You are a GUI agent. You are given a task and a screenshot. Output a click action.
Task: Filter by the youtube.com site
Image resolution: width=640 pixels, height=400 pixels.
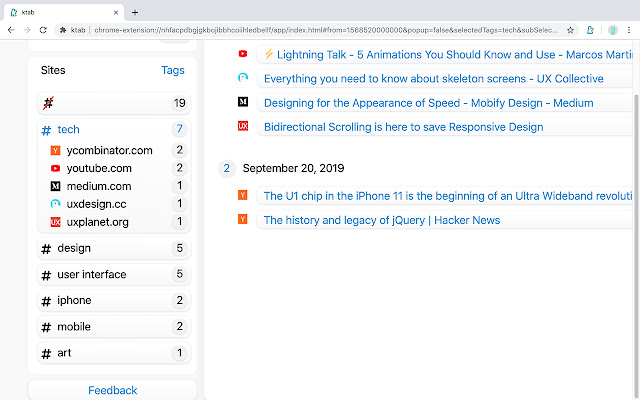pyautogui.click(x=98, y=168)
